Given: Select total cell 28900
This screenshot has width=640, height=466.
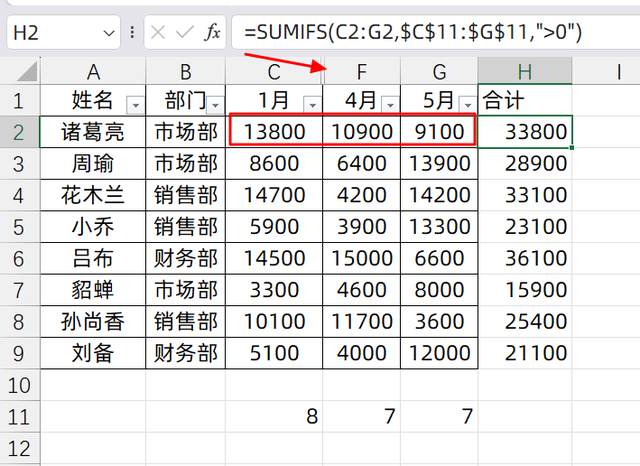Looking at the screenshot, I should pos(525,163).
